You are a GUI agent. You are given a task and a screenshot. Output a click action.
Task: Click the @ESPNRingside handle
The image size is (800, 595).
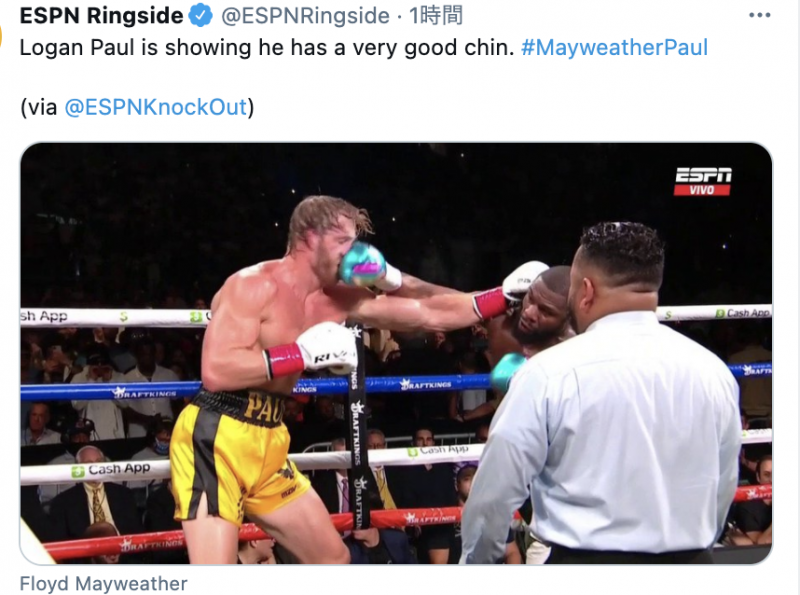point(305,15)
